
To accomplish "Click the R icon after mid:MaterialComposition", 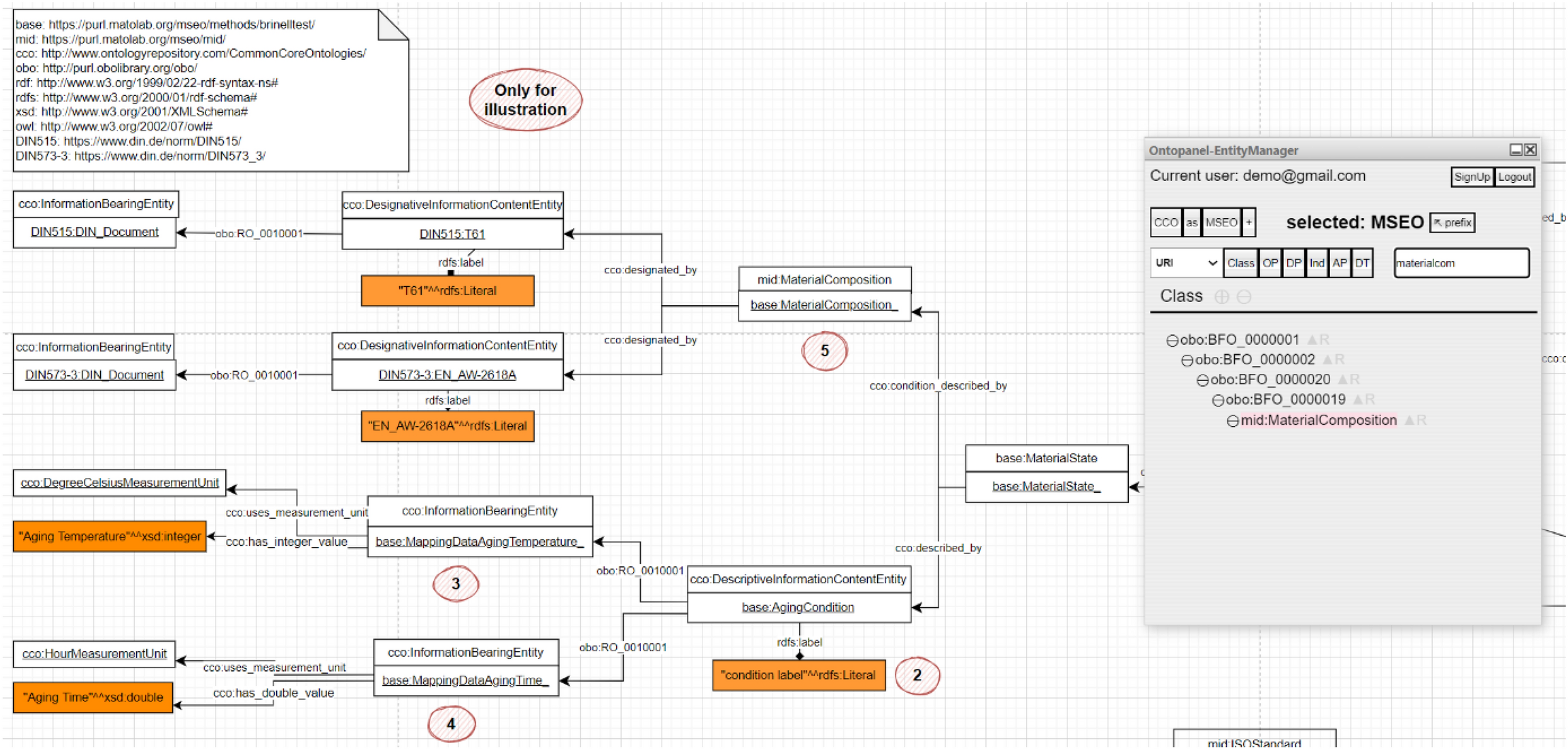I will click(x=1422, y=420).
